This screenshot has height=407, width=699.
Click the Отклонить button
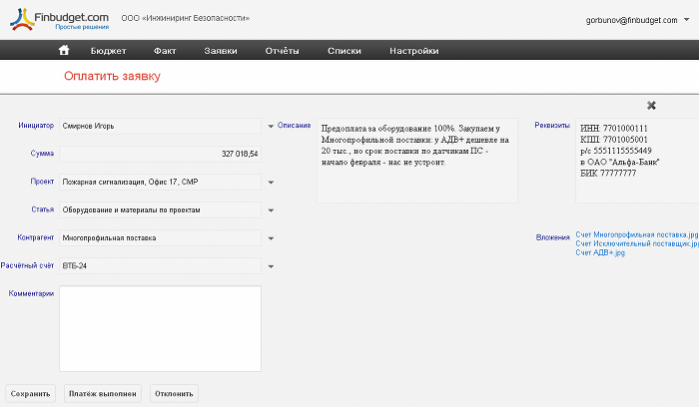tap(174, 393)
